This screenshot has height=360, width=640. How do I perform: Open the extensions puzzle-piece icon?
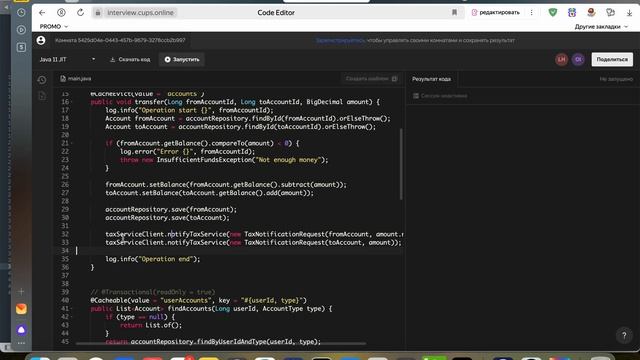click(x=611, y=13)
